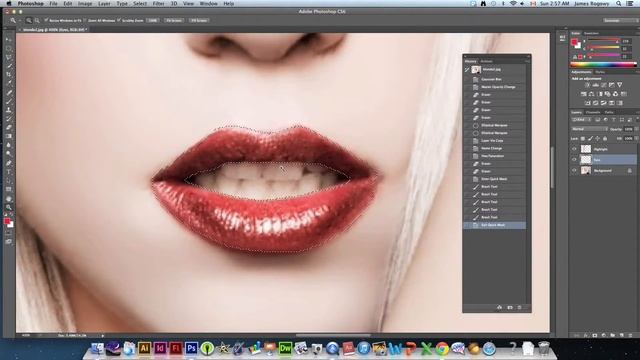Toggle Quick Mask mode in toolbox
The height and width of the screenshot is (360, 640).
tap(9, 233)
